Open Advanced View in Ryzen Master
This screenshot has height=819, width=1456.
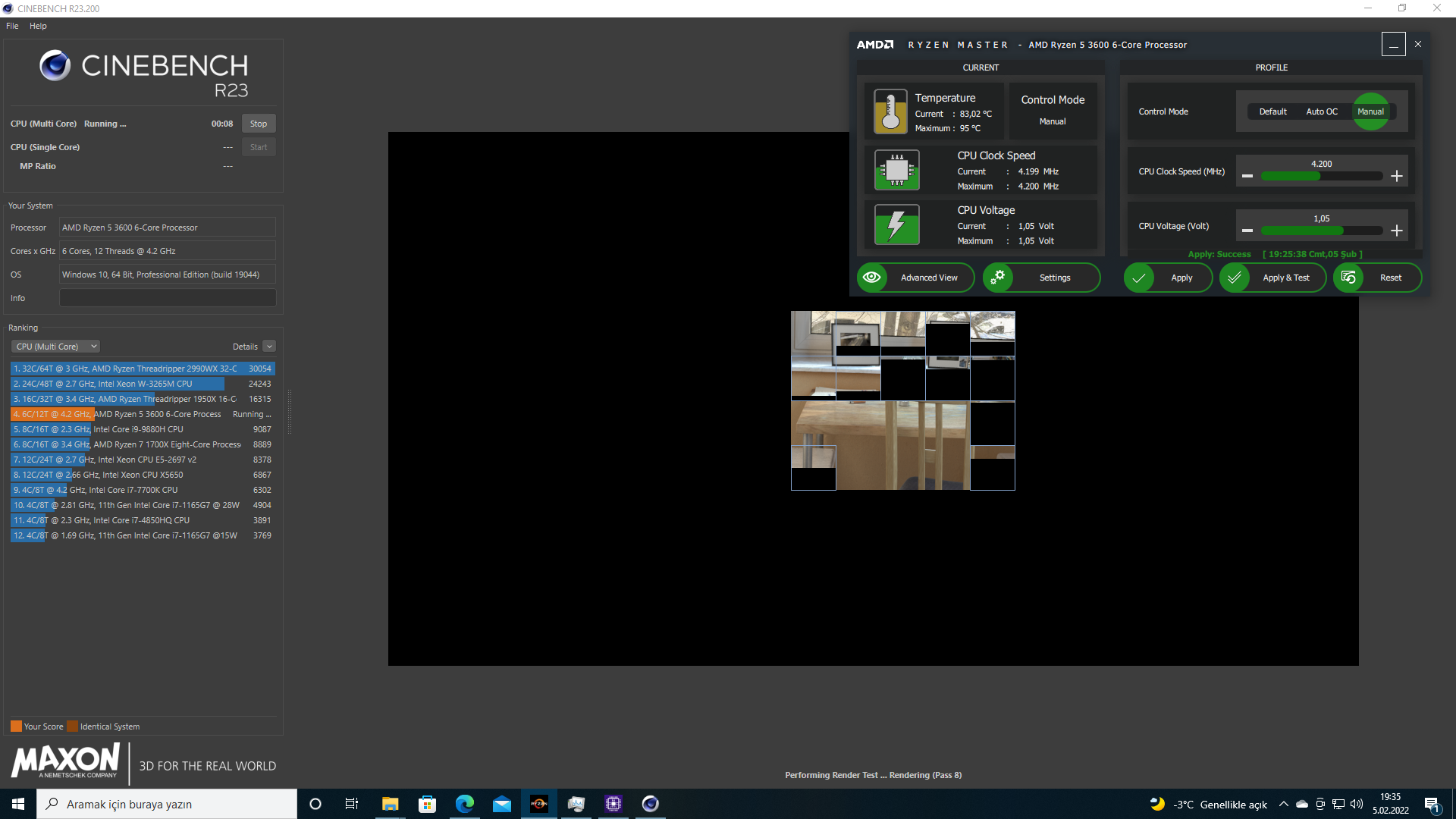tap(915, 278)
